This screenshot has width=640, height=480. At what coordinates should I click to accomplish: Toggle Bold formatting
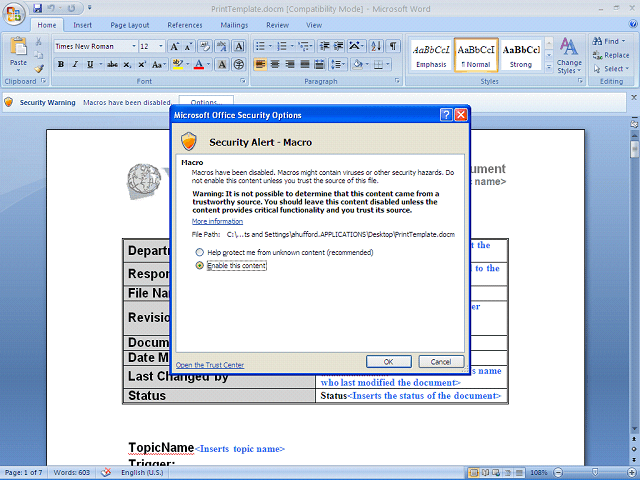(61, 64)
